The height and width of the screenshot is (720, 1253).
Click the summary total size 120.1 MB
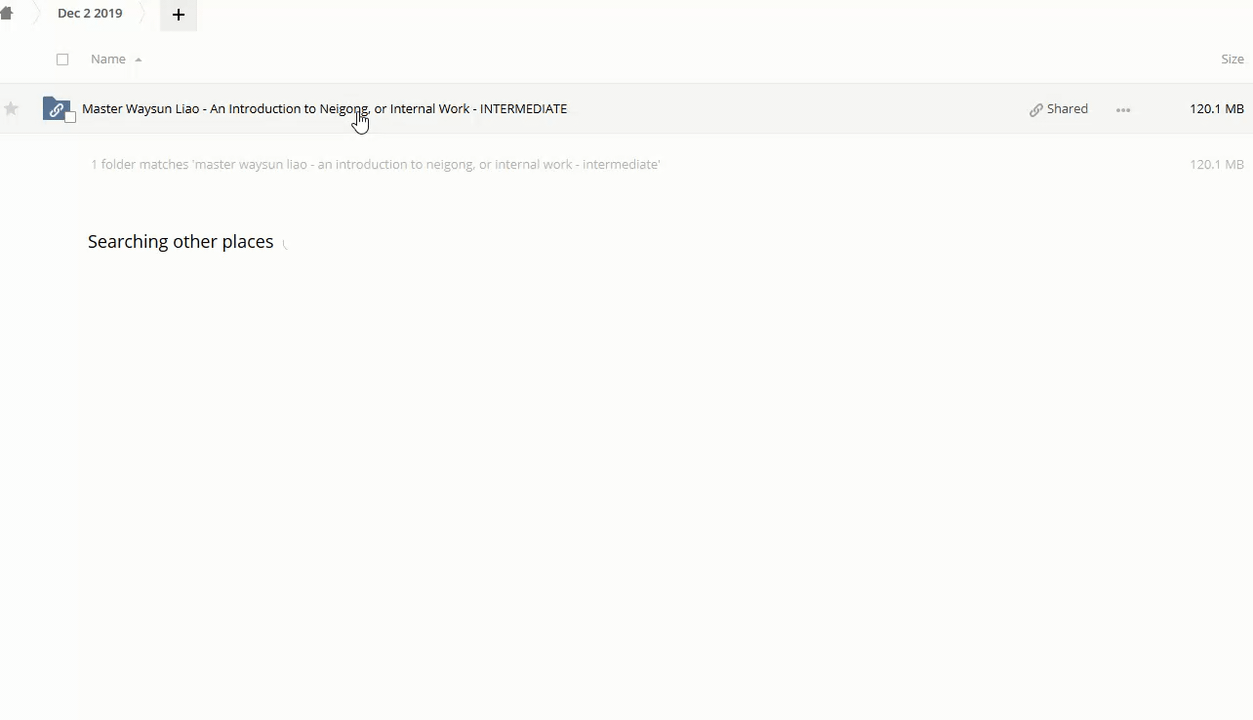coord(1216,164)
